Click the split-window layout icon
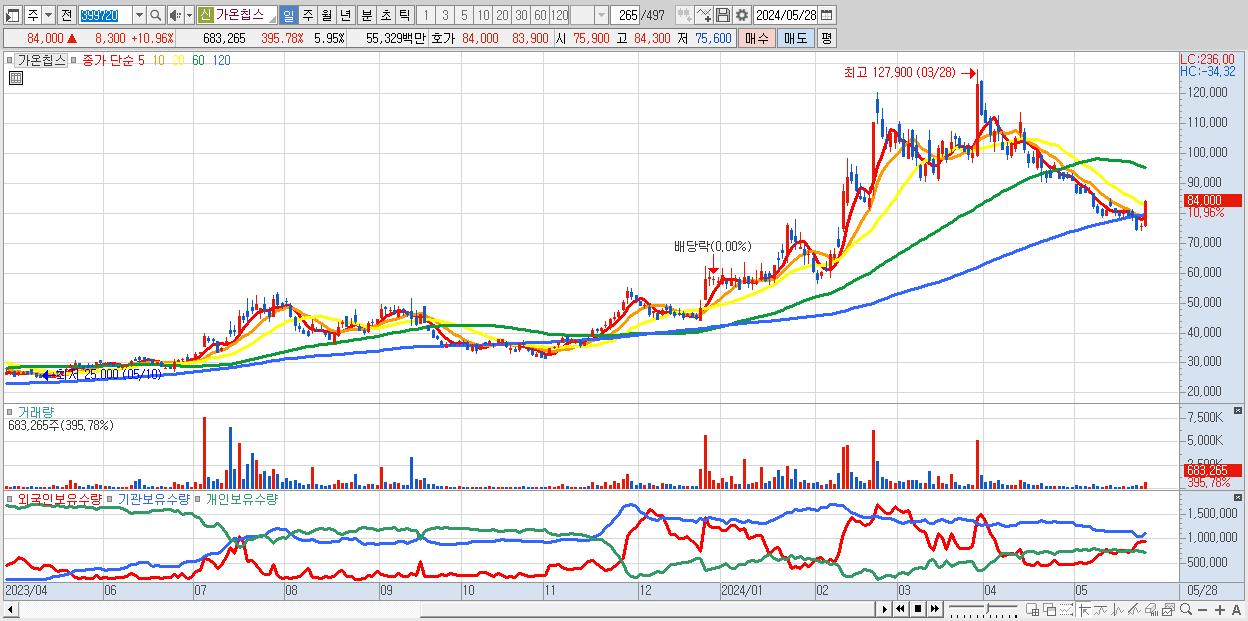This screenshot has width=1248, height=621. (1033, 609)
